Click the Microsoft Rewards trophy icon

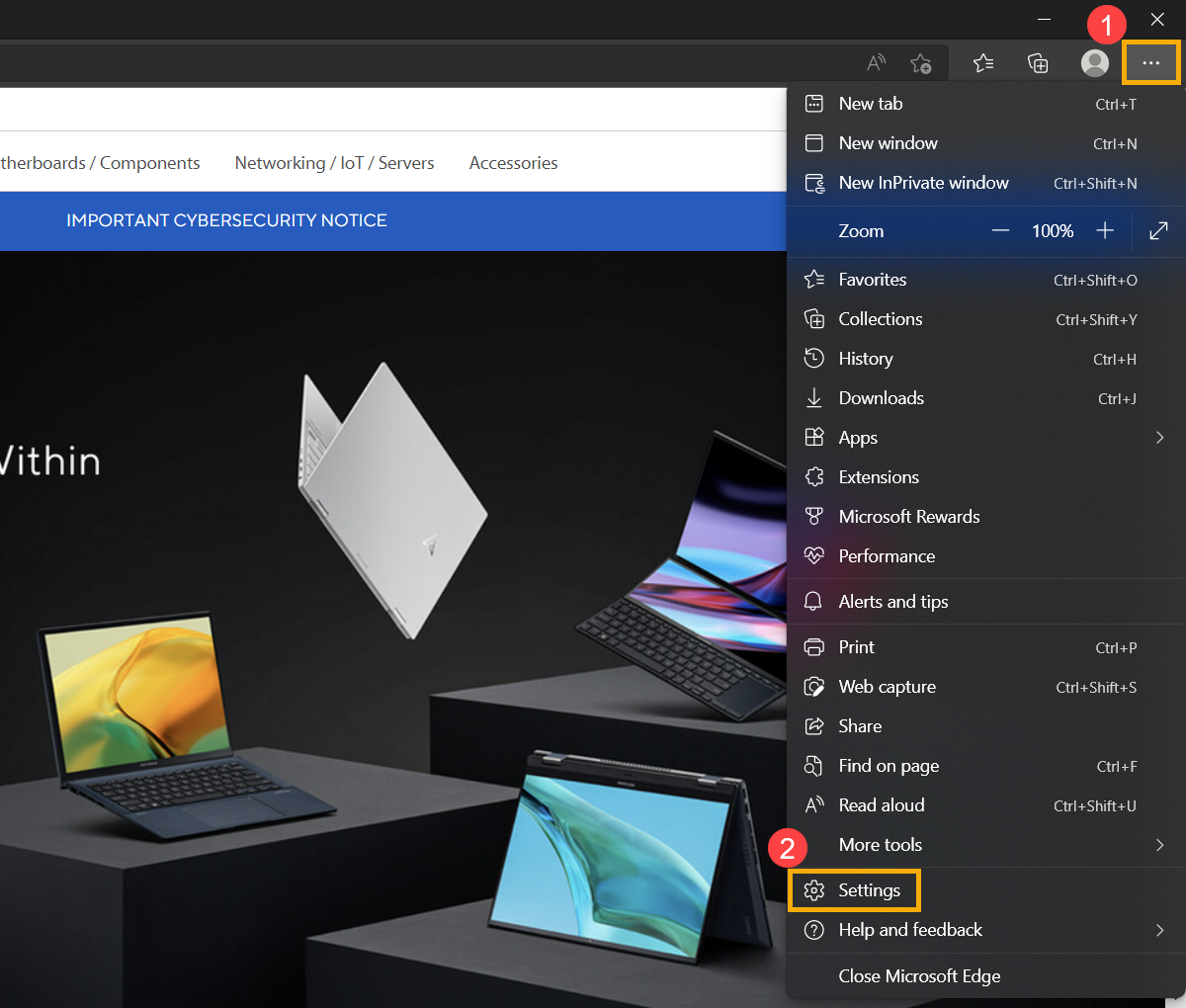(x=814, y=517)
